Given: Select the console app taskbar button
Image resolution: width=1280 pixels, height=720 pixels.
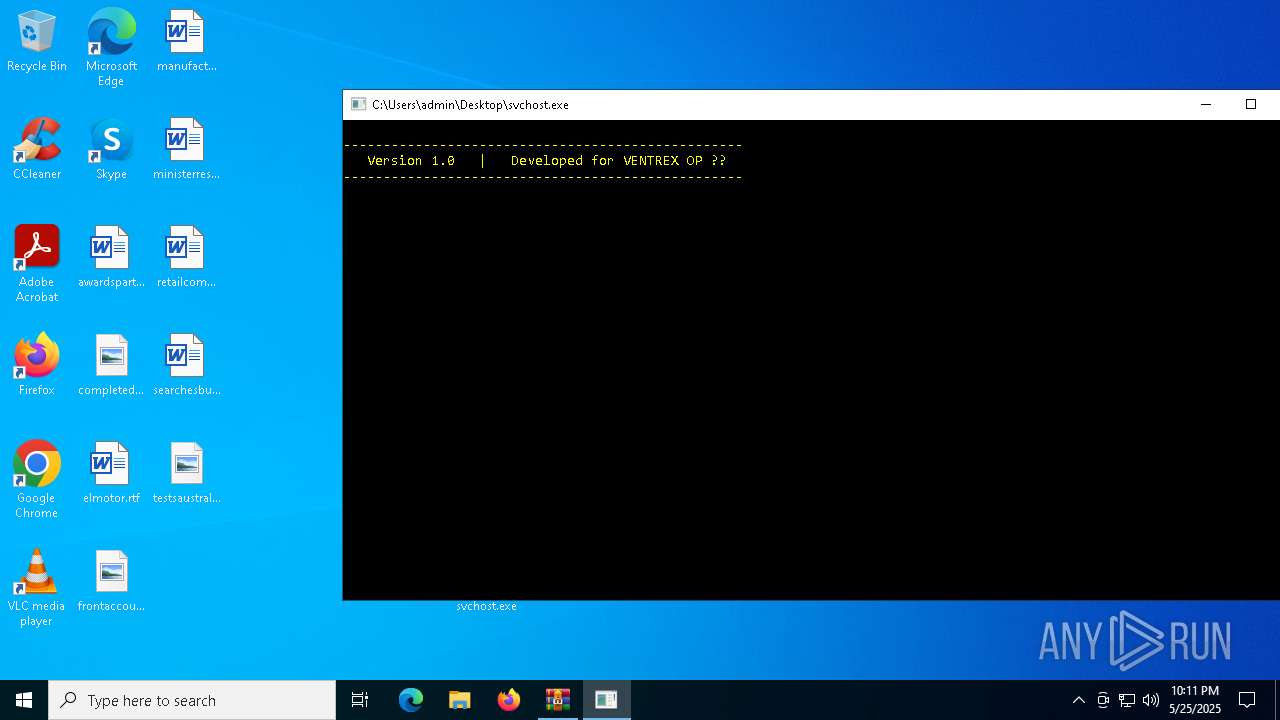Looking at the screenshot, I should click(606, 700).
